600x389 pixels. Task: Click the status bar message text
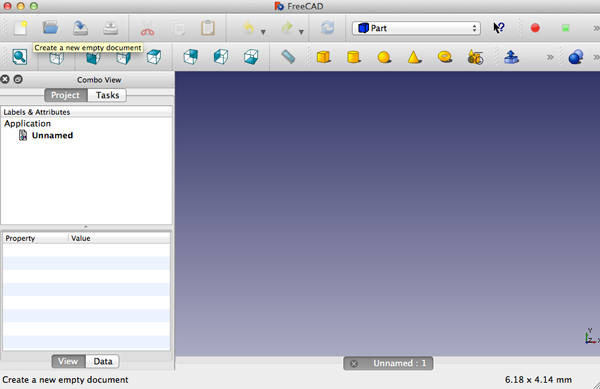tap(65, 380)
